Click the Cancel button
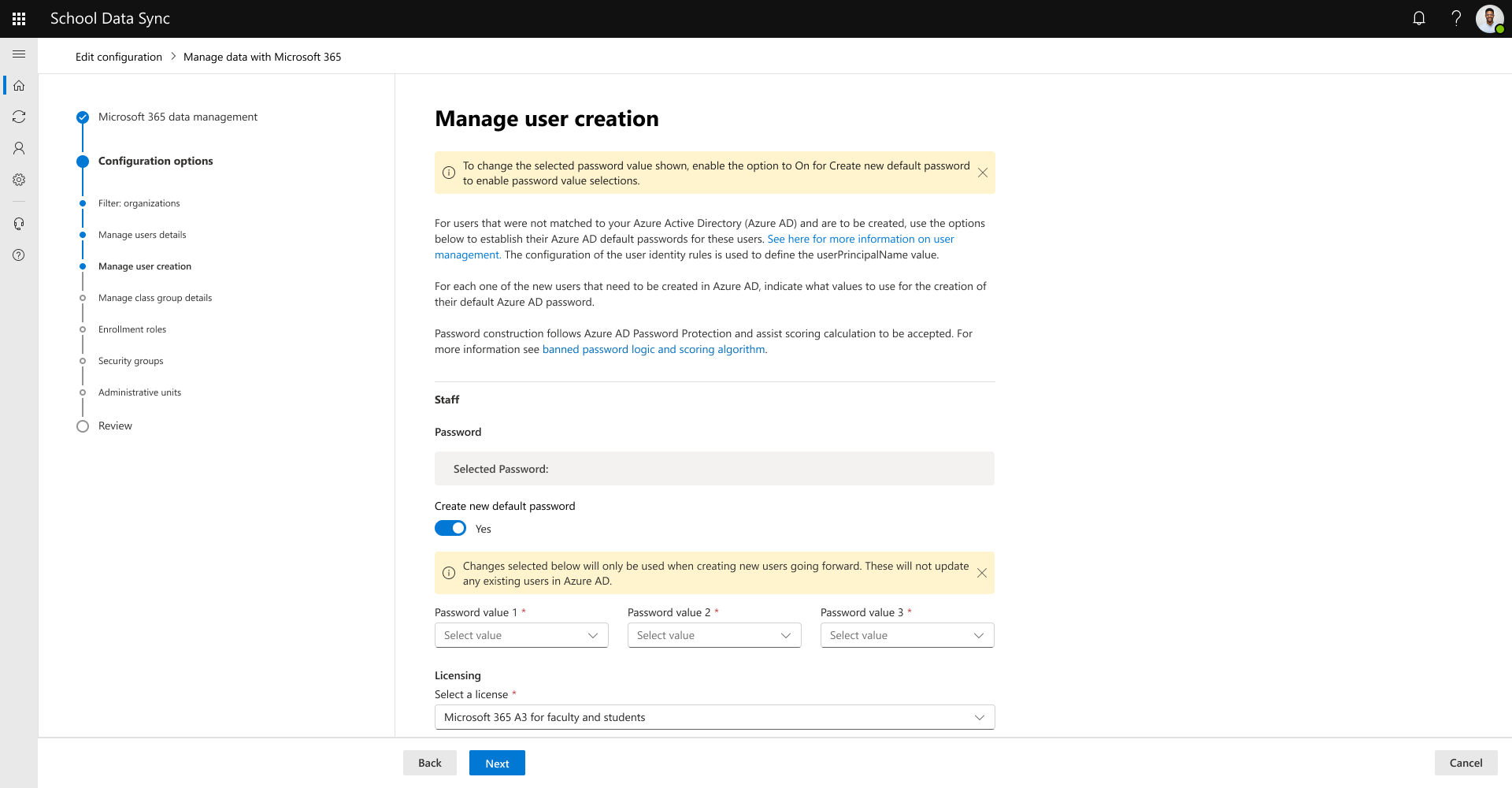 [x=1466, y=763]
